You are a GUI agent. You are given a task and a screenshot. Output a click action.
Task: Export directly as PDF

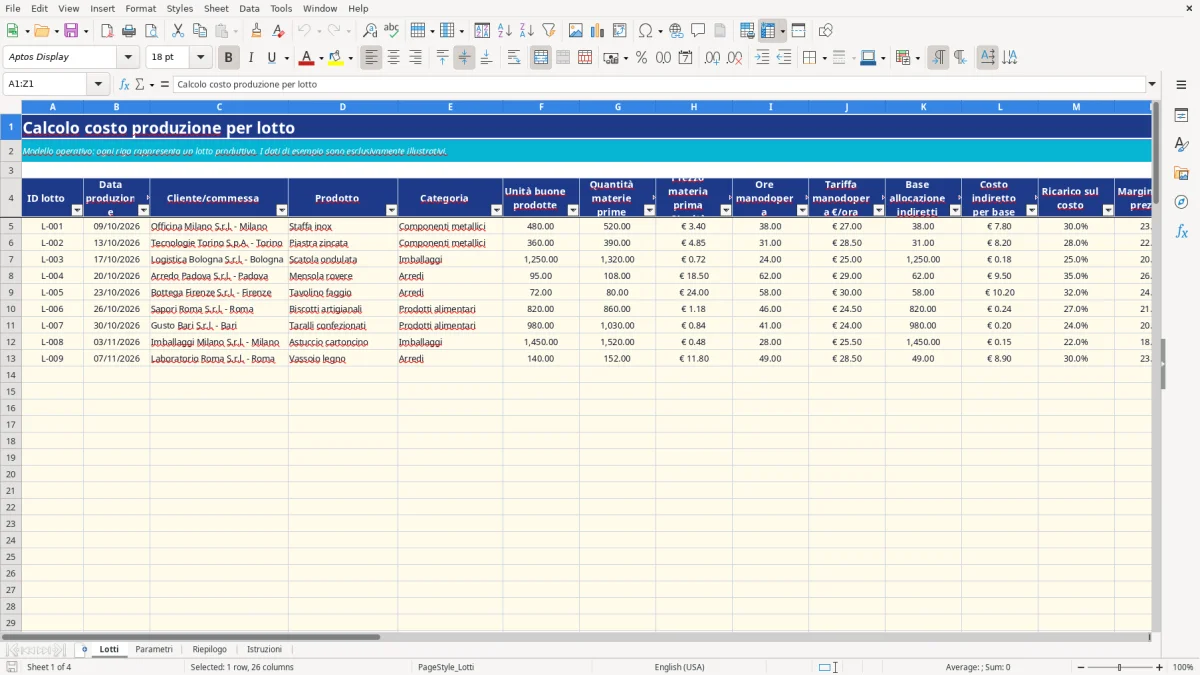[106, 31]
